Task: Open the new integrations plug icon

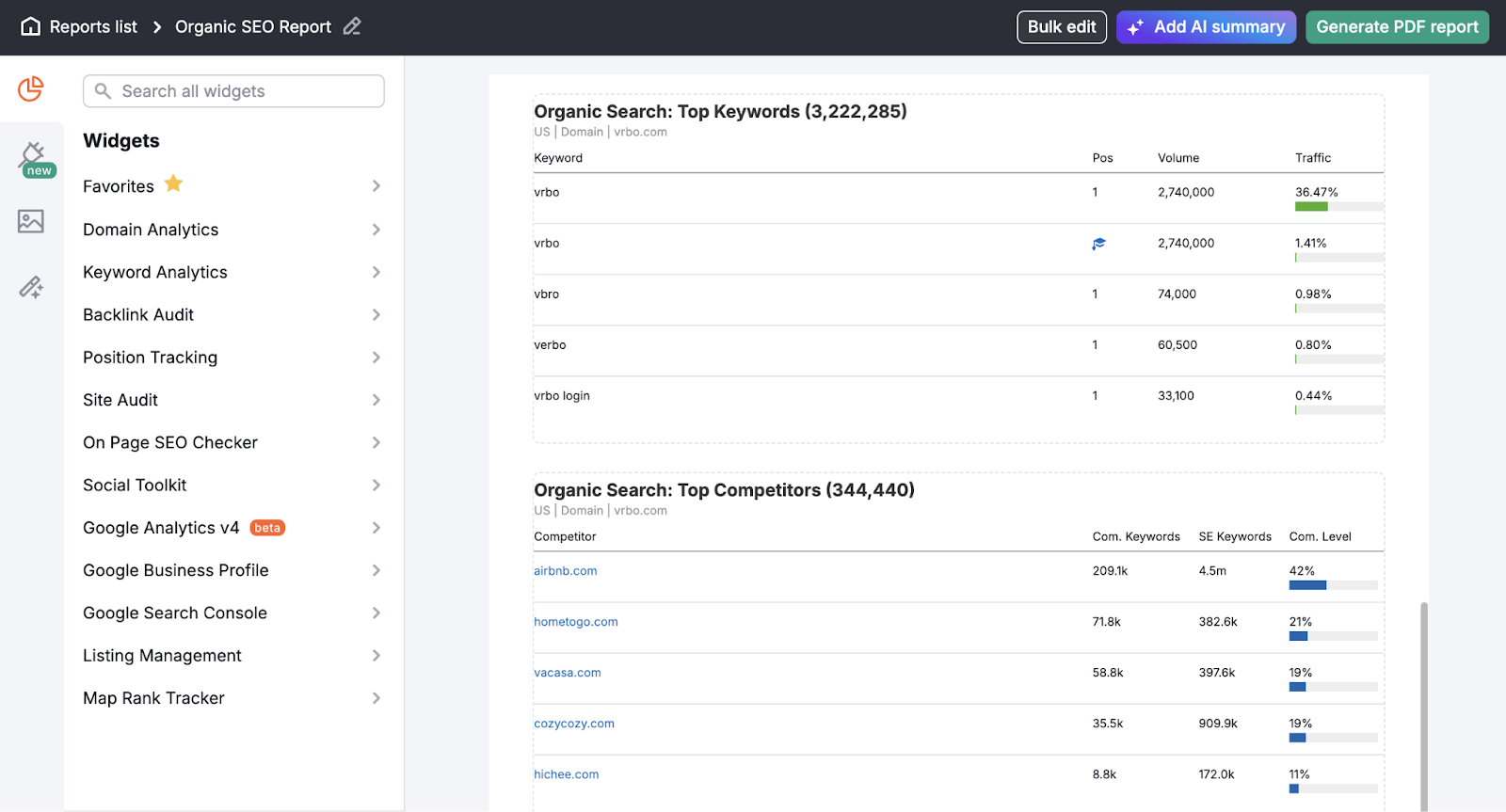Action: (33, 156)
